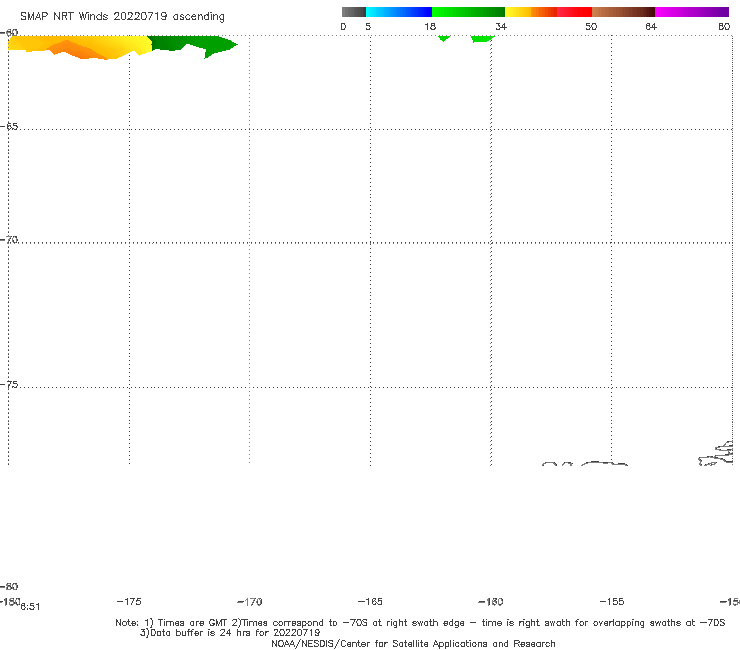Click the swath time label '6:51'
The image size is (740, 650).
click(x=30, y=607)
